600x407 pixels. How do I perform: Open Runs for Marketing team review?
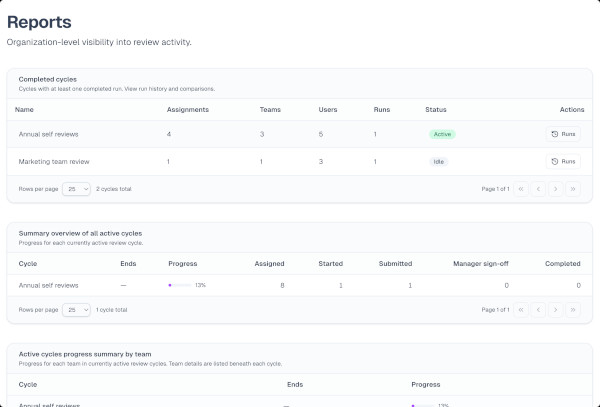[x=563, y=161]
